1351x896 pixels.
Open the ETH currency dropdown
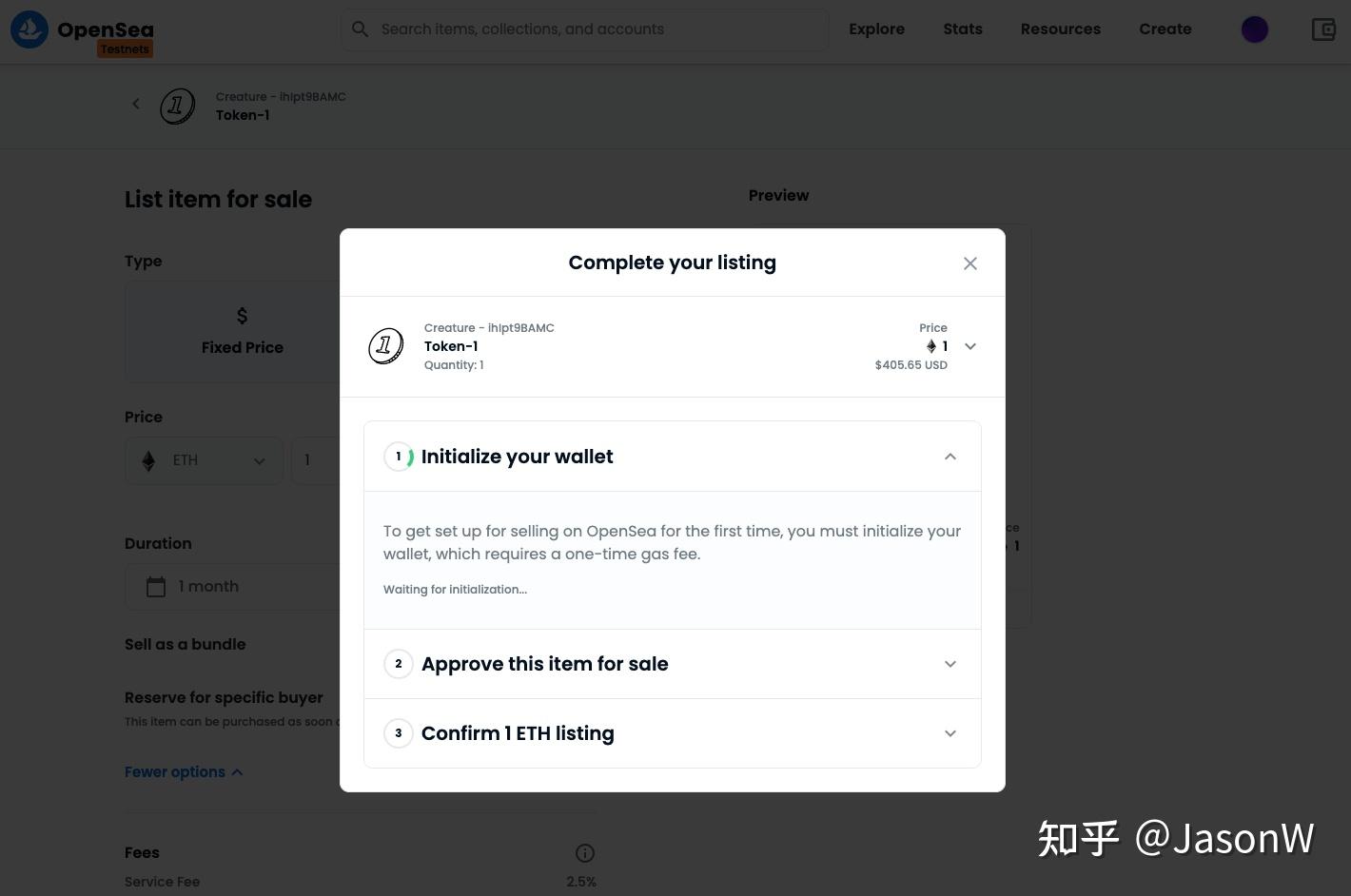205,460
